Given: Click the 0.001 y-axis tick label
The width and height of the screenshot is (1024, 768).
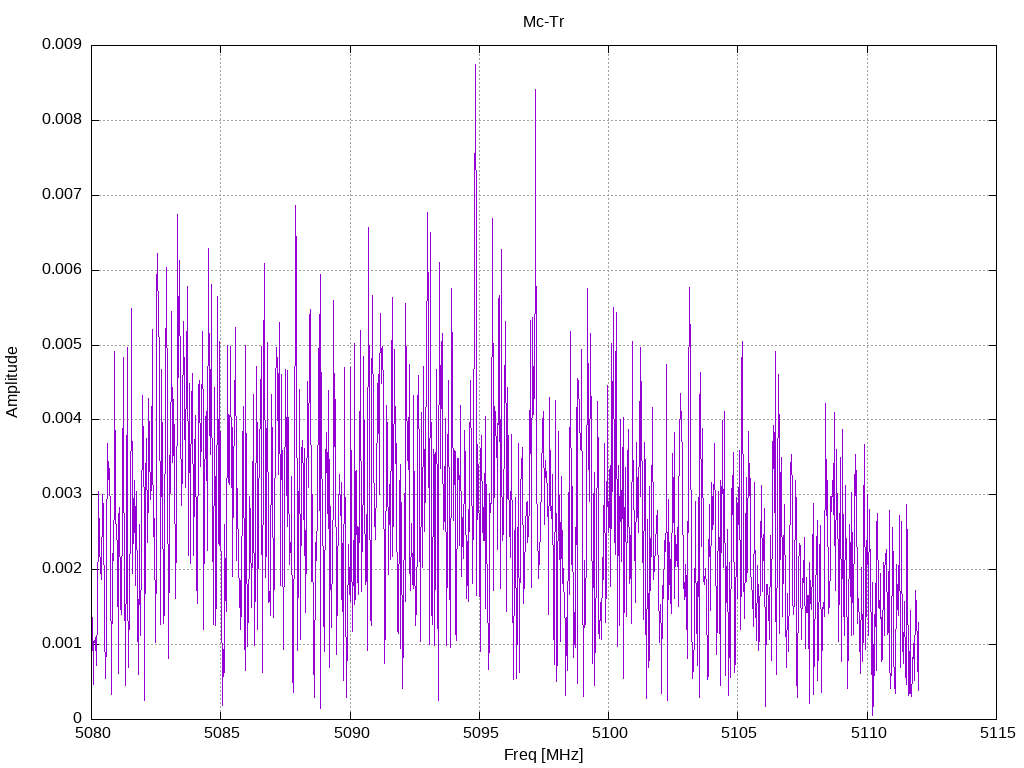Looking at the screenshot, I should coord(61,644).
